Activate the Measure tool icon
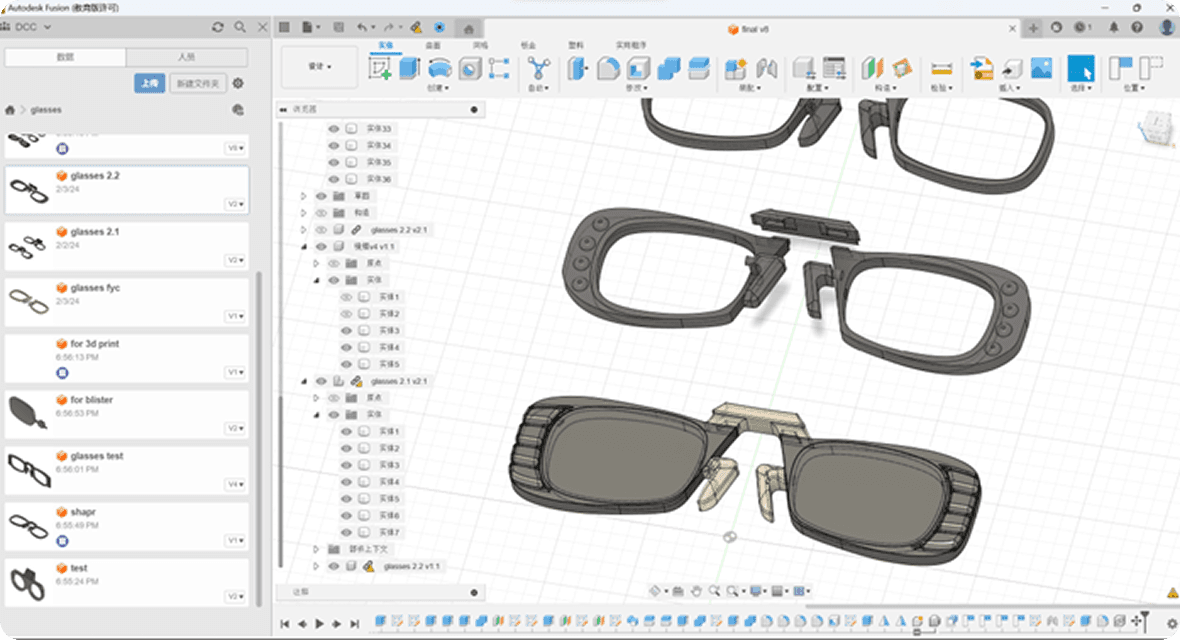1180x640 pixels. tap(941, 68)
